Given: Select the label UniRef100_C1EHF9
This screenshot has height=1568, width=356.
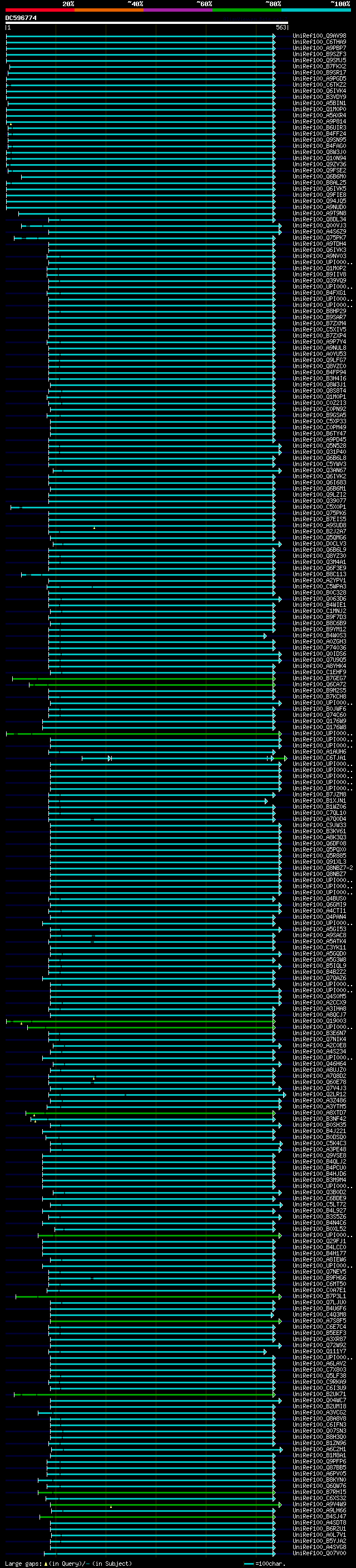Looking at the screenshot, I should [x=319, y=672].
